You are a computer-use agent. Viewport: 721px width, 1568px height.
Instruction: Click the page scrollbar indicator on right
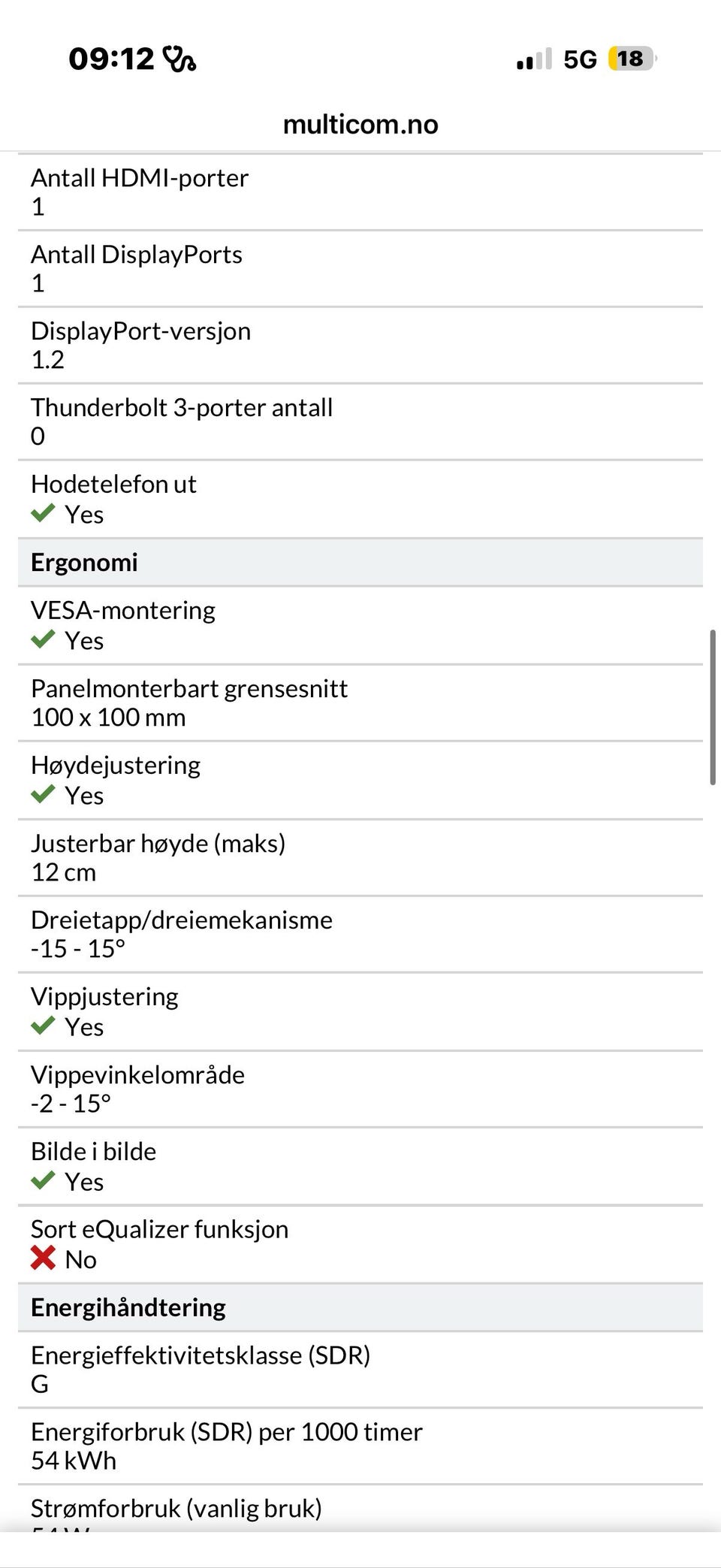click(x=713, y=708)
